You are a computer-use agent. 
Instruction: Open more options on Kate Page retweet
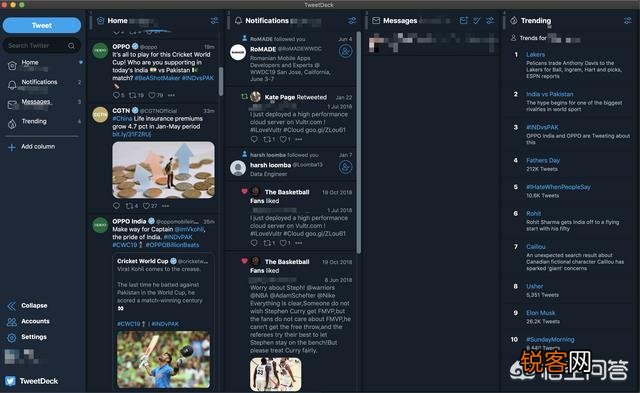coord(299,140)
